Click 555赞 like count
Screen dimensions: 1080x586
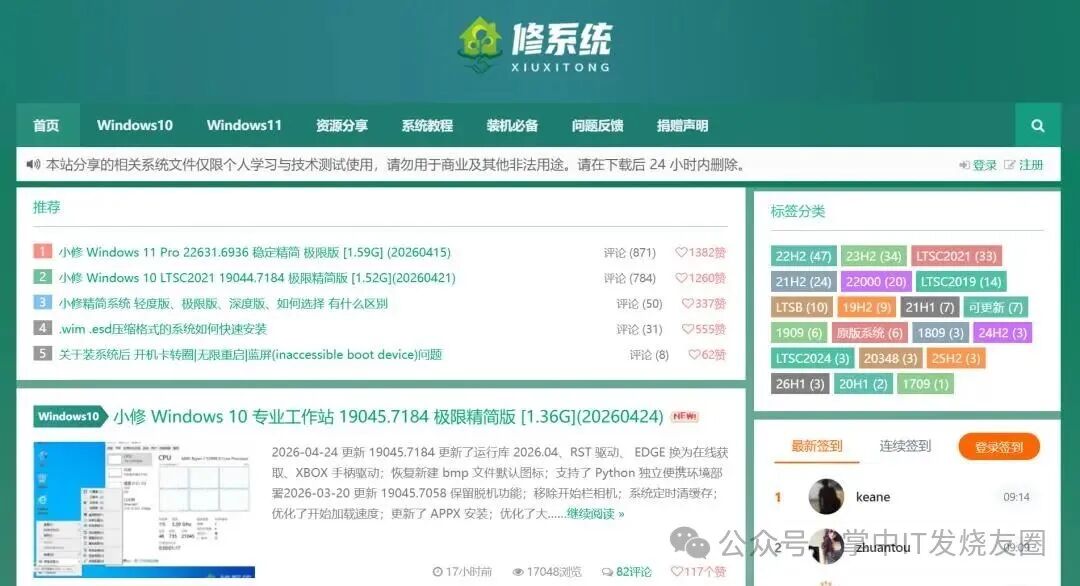(704, 329)
